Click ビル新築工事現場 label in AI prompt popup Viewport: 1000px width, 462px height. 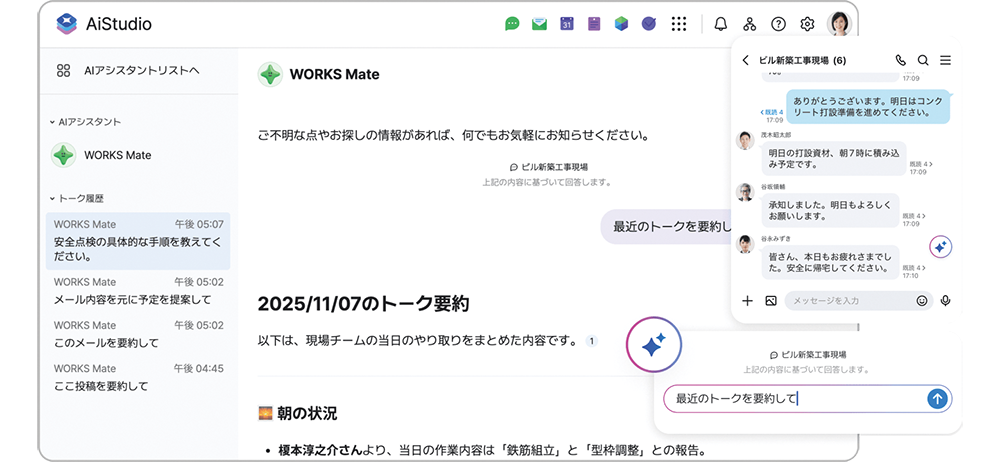click(808, 355)
